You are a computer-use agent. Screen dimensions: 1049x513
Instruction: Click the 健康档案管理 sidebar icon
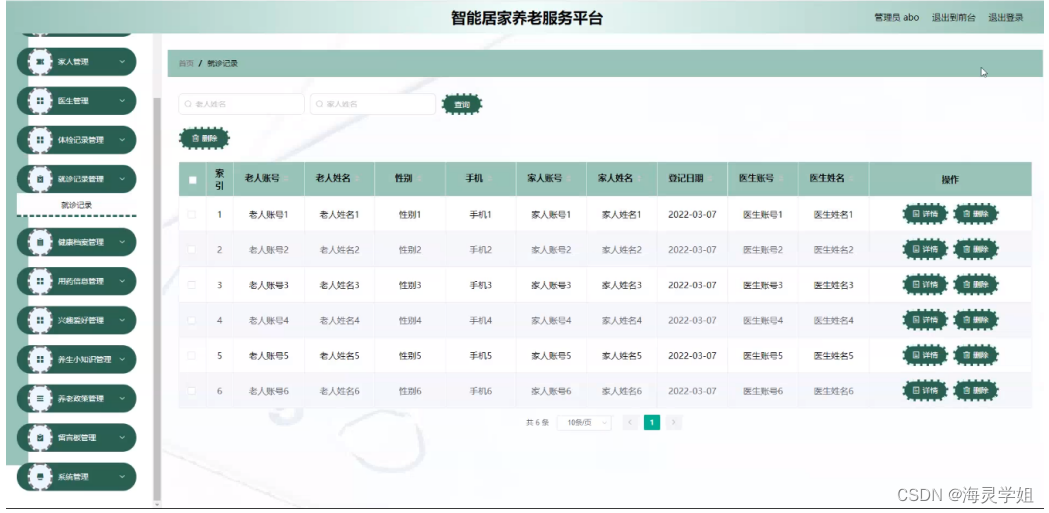[40, 242]
